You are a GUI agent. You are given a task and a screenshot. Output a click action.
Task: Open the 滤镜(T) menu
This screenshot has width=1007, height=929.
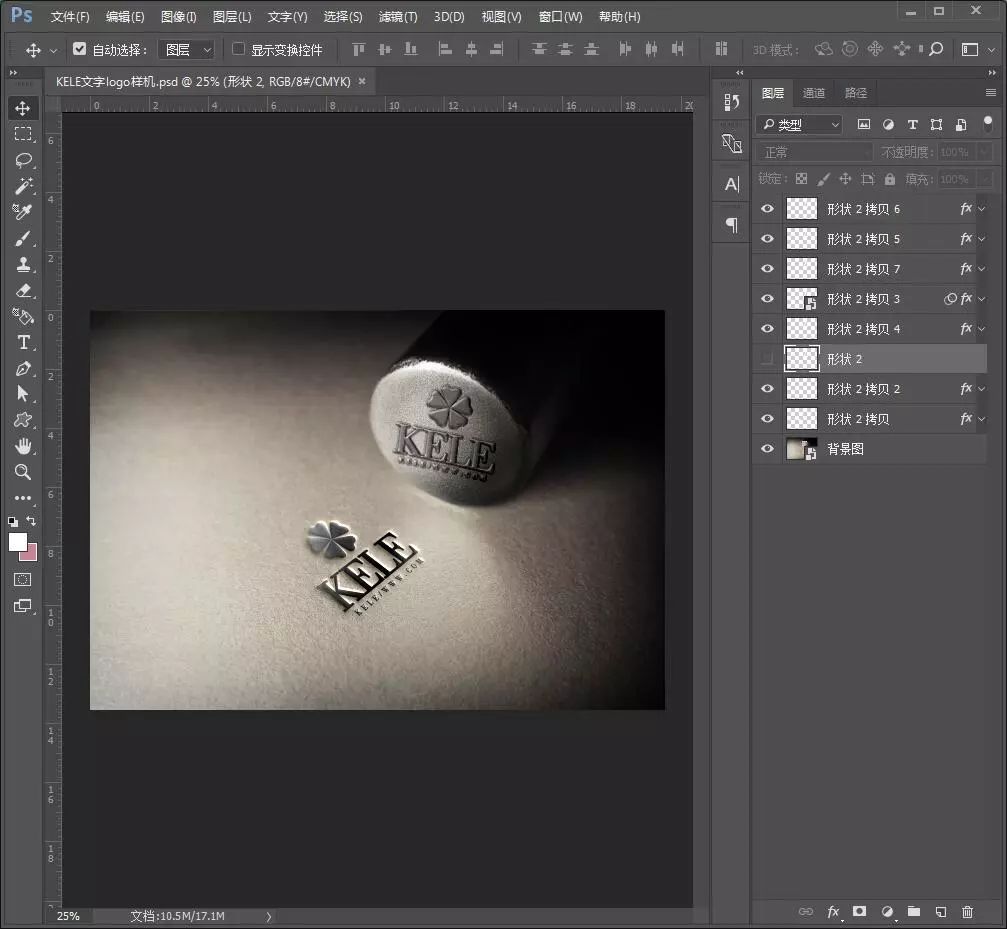point(398,17)
